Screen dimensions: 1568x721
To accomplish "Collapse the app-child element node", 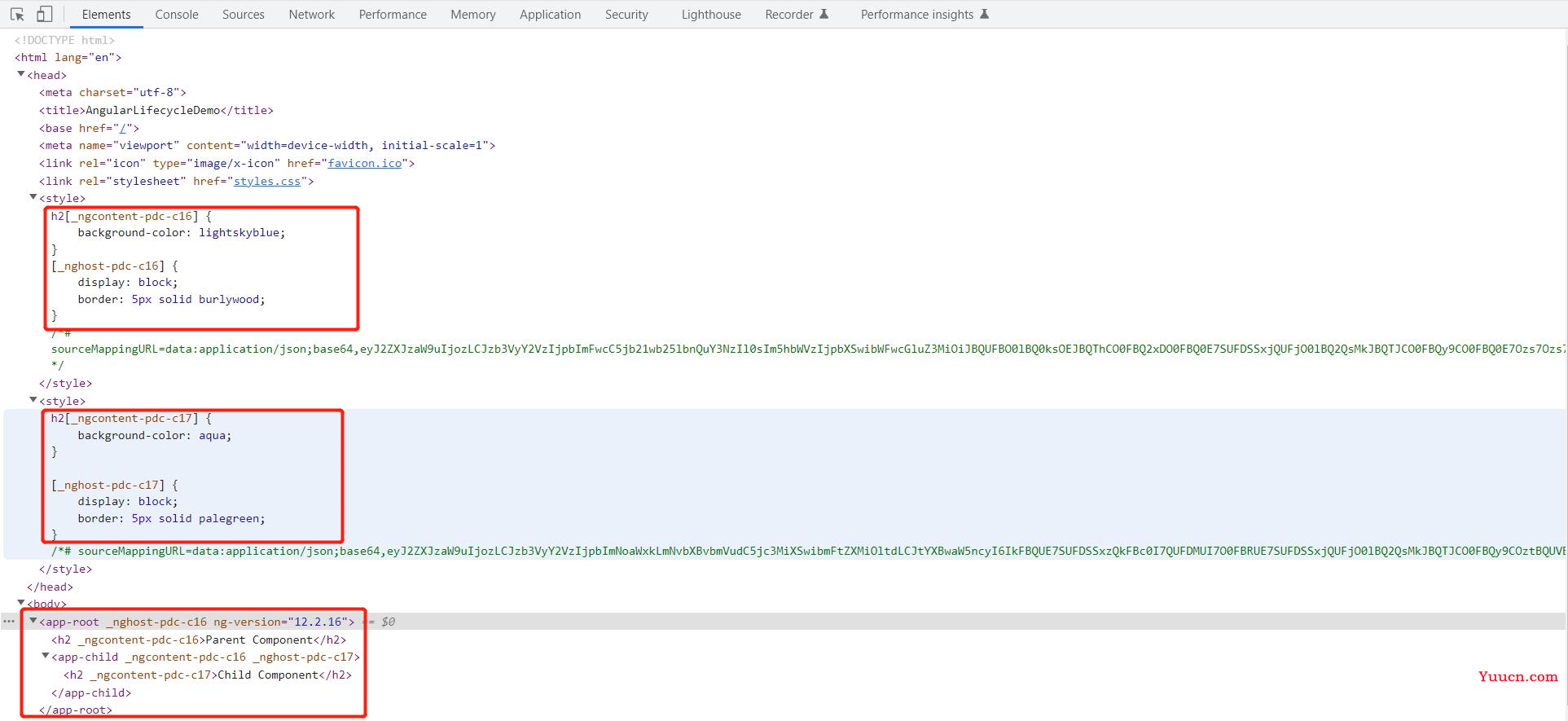I will pos(46,656).
